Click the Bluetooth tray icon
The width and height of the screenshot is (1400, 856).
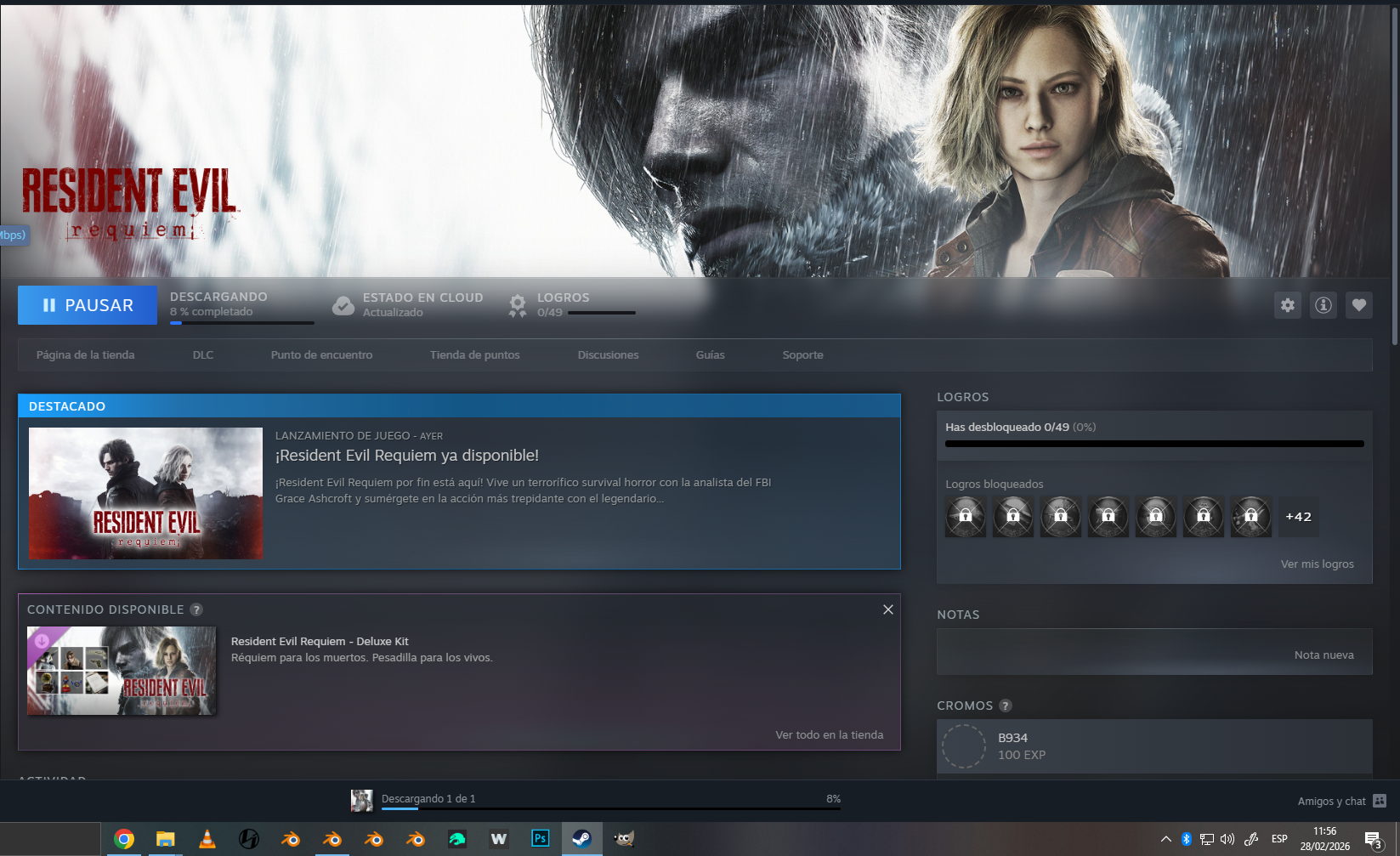pos(1187,839)
